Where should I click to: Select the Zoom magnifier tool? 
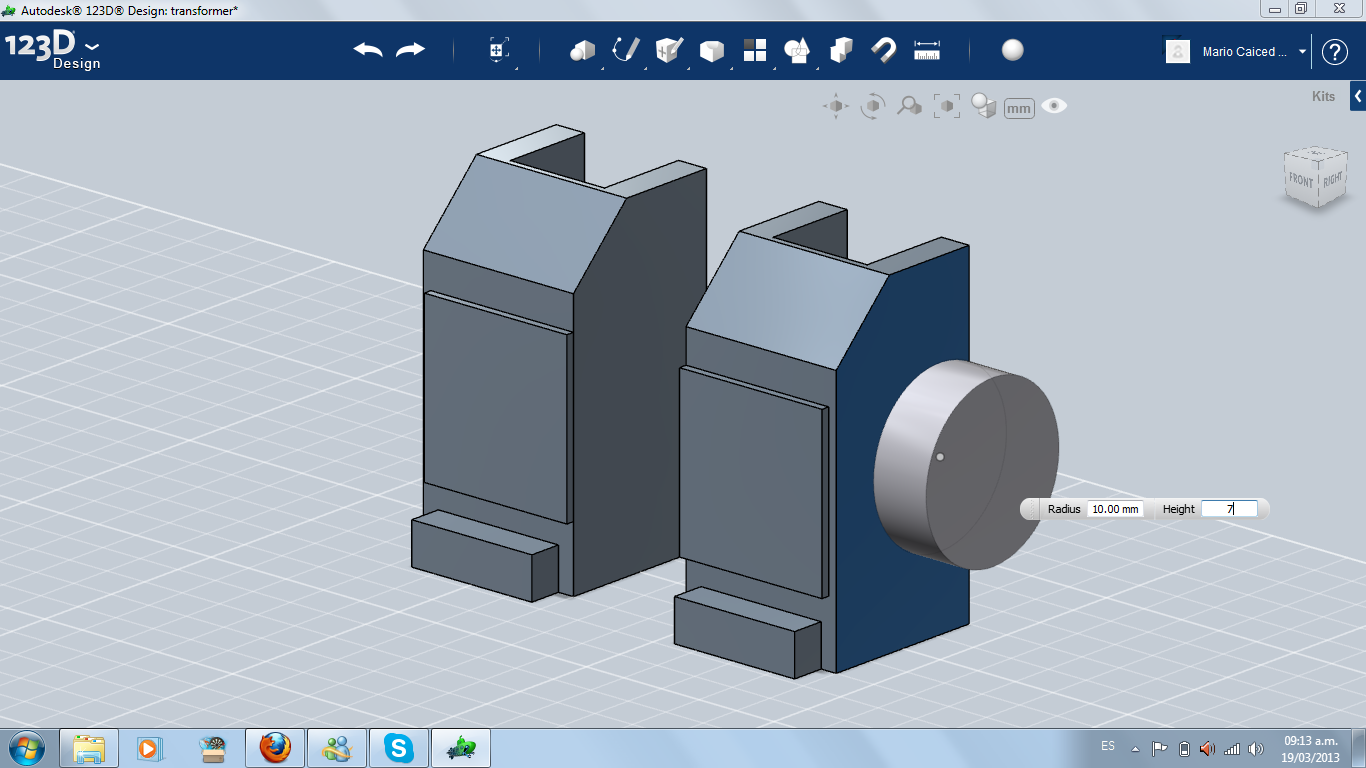909,106
